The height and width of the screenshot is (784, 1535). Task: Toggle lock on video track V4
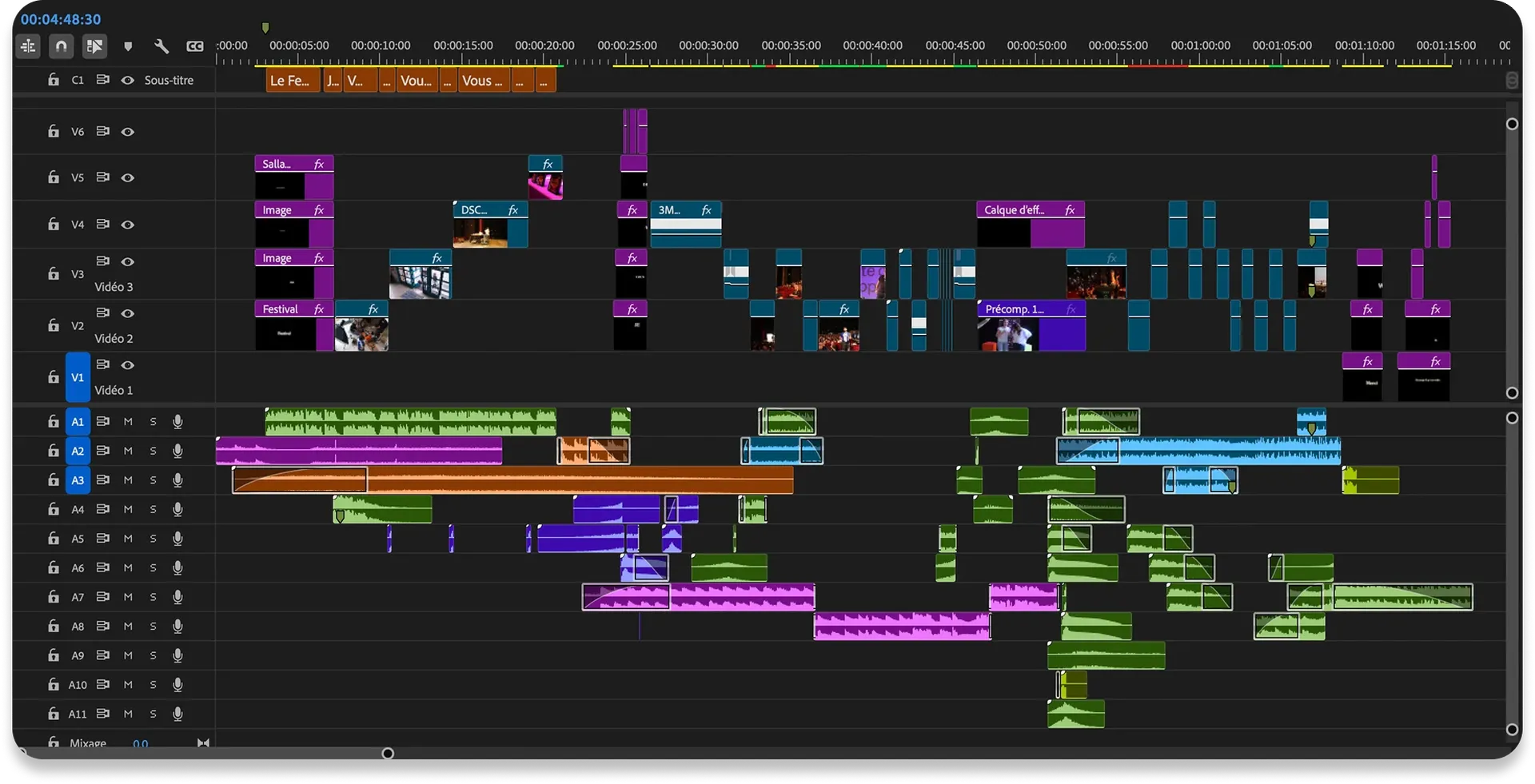[54, 225]
